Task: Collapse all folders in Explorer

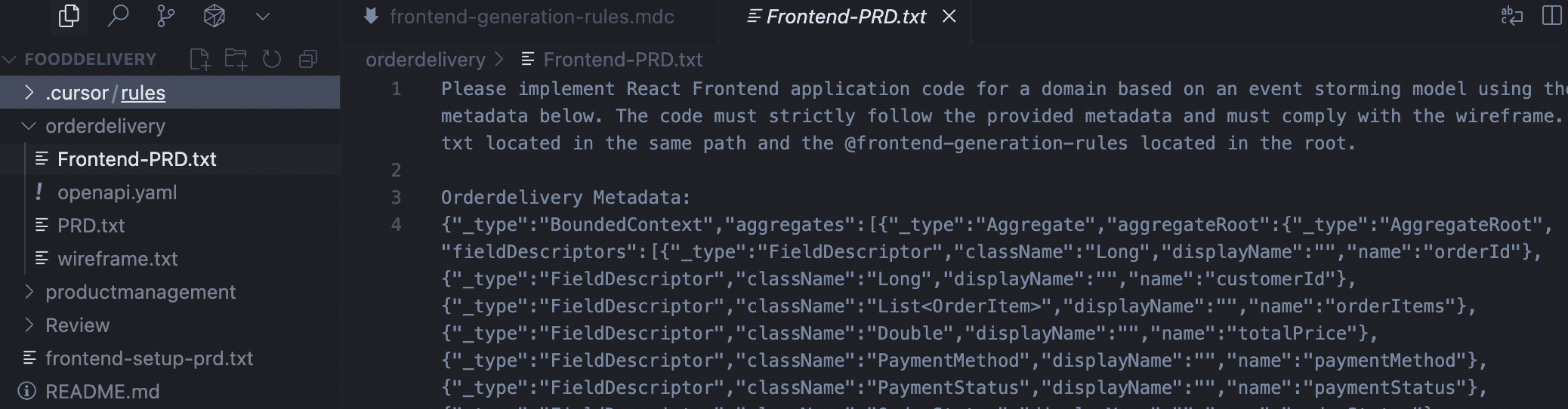Action: [x=308, y=59]
